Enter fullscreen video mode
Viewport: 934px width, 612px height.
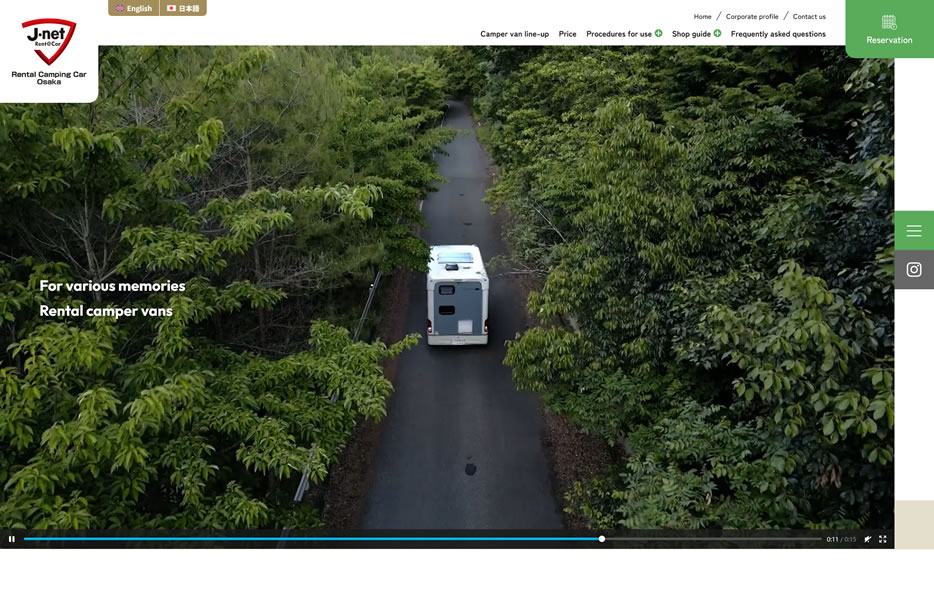coord(882,539)
